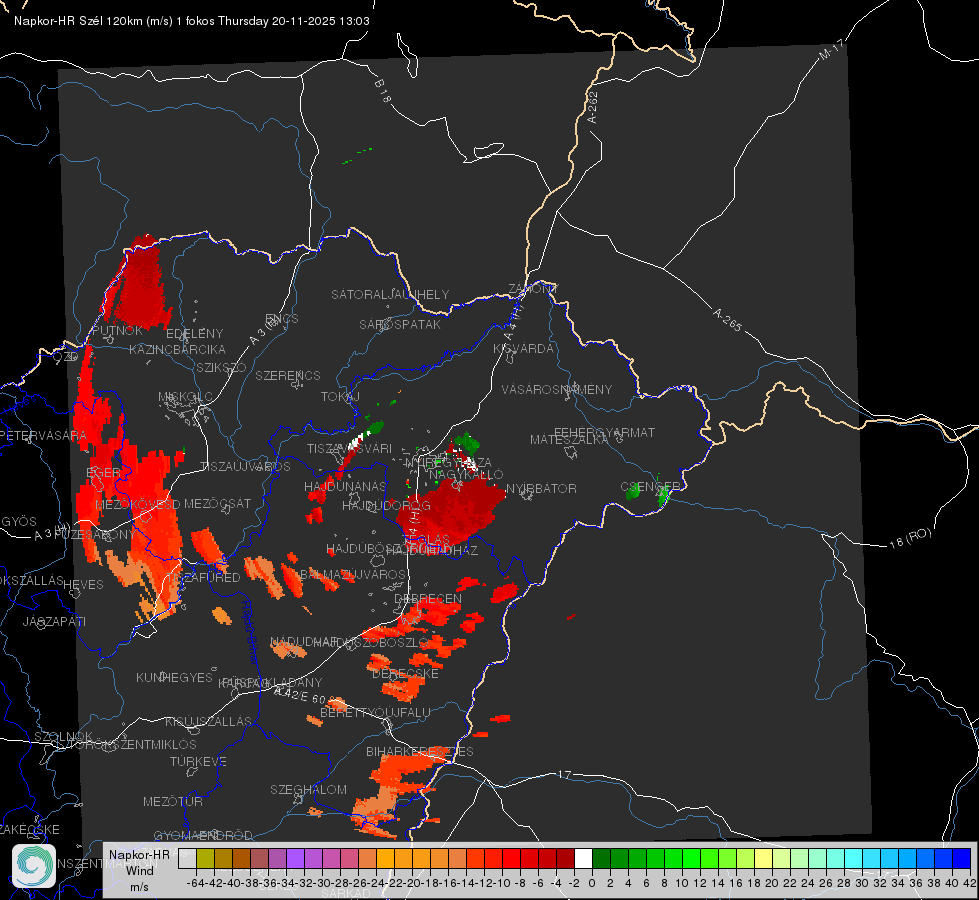Click the VÁSÁROSNAMÉNY city label
Screen dimensions: 979x900
[x=557, y=390]
